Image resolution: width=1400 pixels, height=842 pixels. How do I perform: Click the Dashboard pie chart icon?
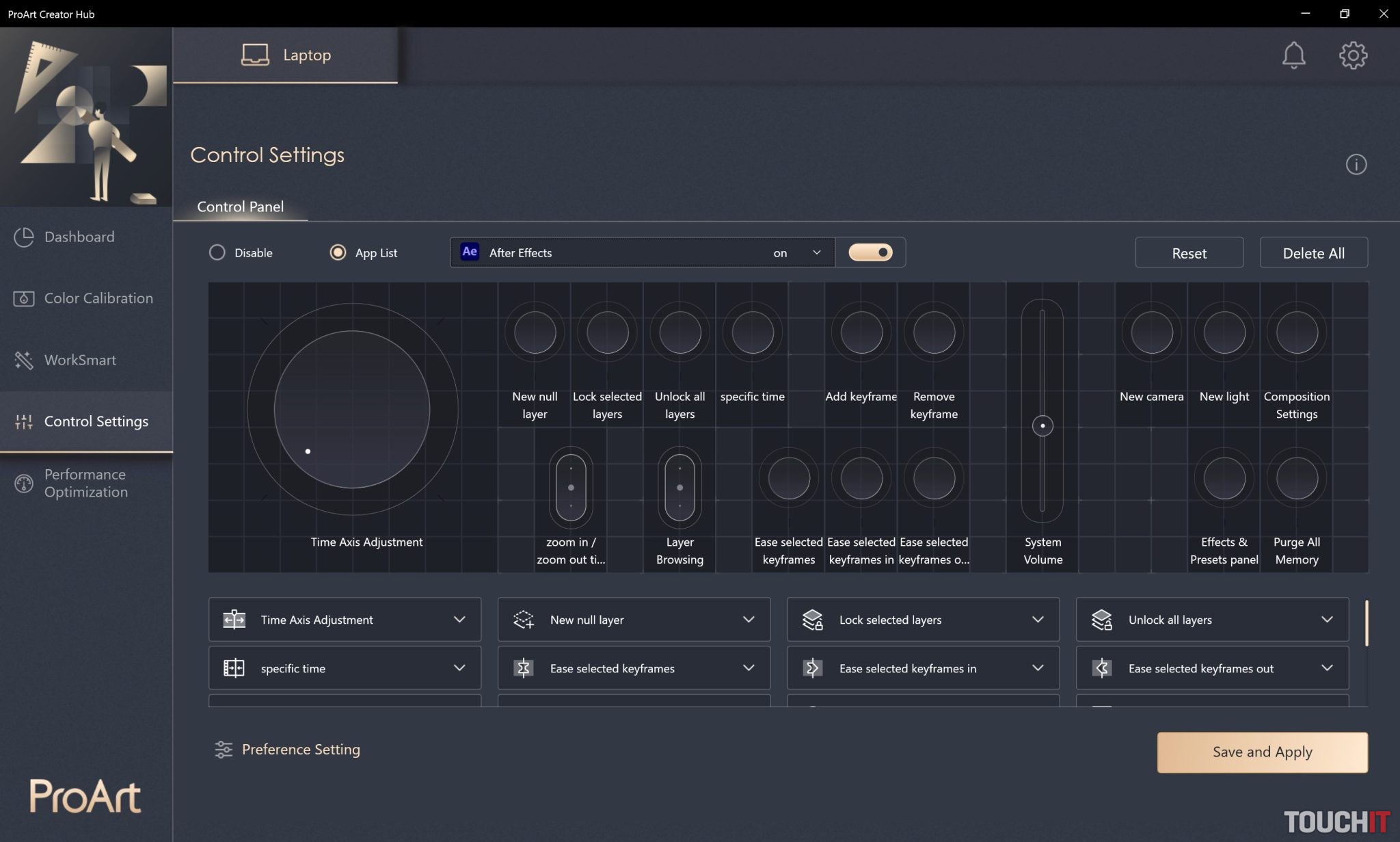click(24, 237)
